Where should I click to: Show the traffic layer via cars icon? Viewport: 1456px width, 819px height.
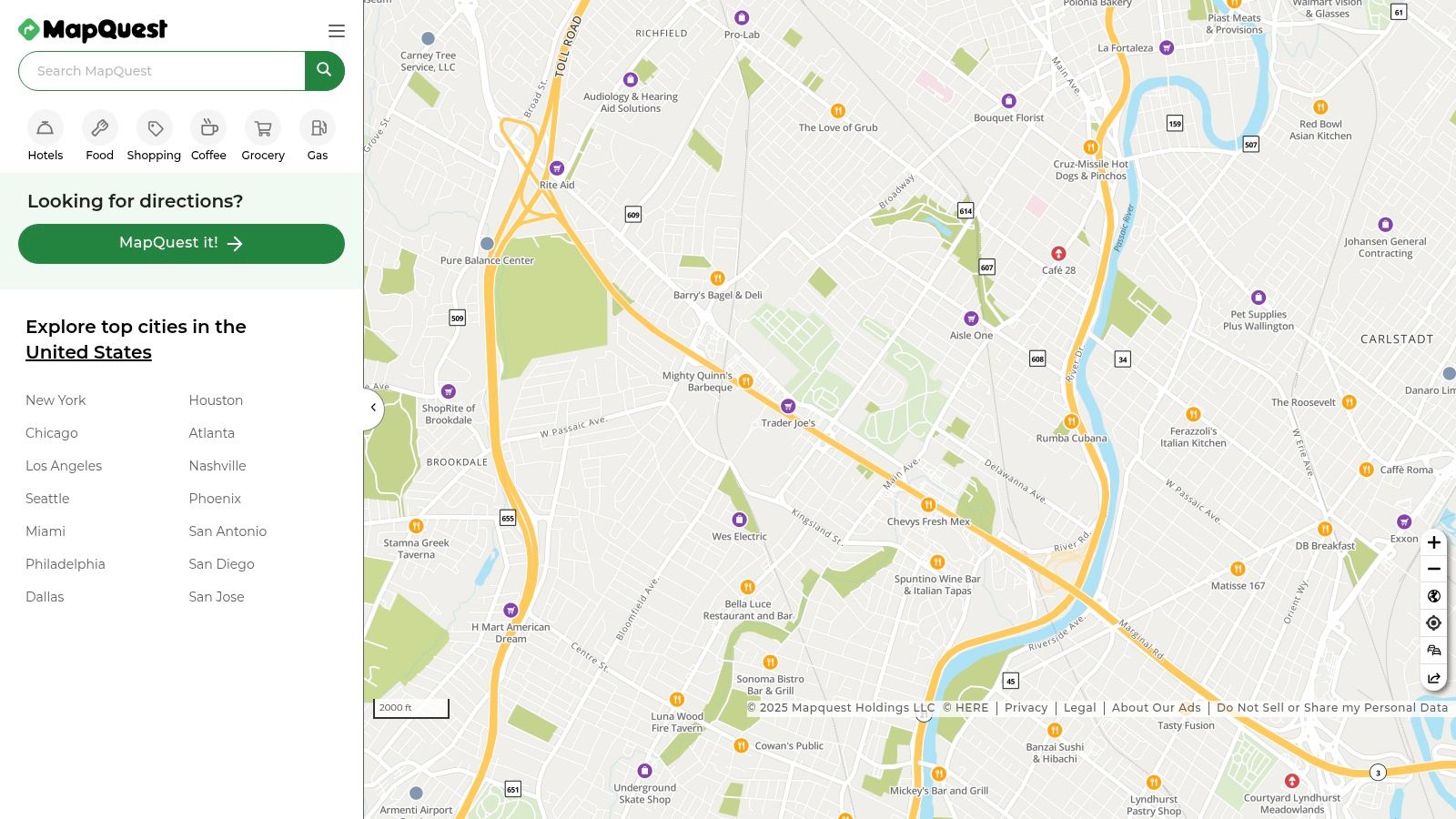coord(1433,651)
